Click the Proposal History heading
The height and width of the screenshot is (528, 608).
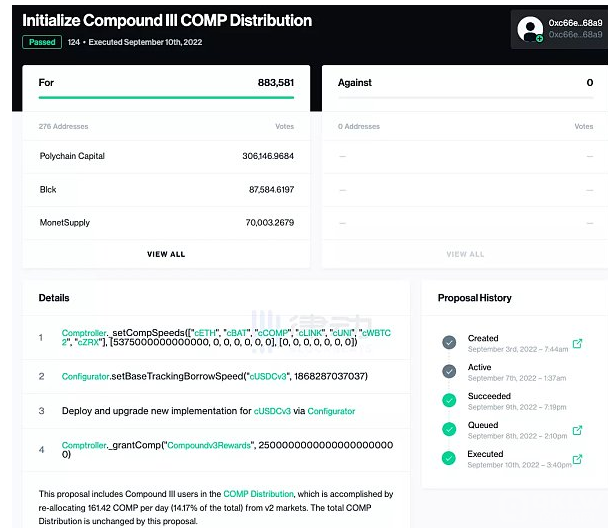475,298
